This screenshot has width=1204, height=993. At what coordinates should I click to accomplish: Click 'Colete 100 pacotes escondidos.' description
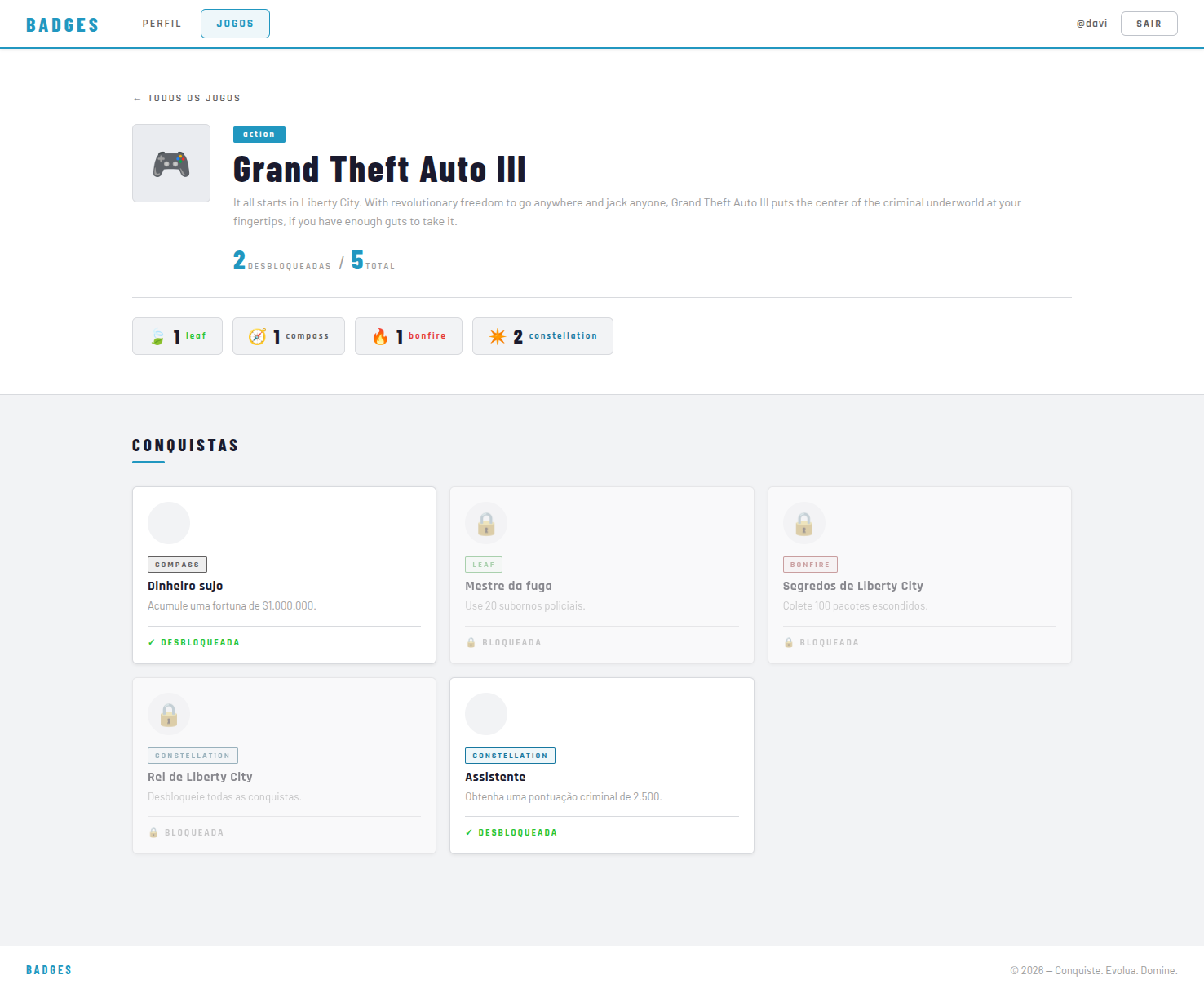click(x=855, y=606)
